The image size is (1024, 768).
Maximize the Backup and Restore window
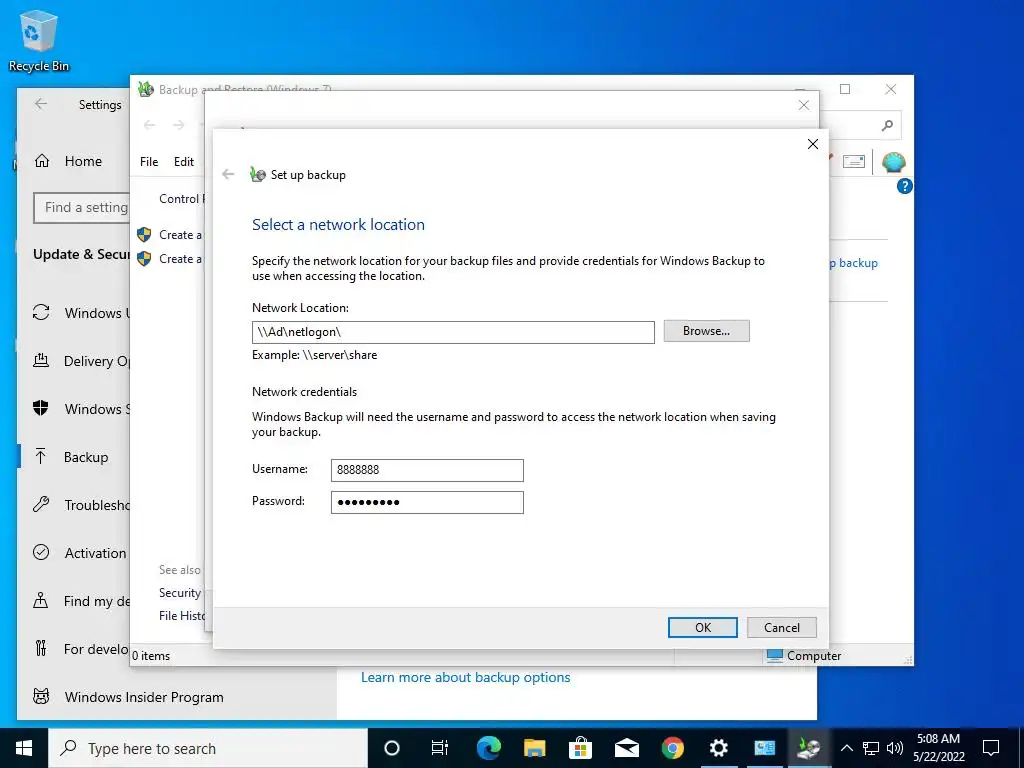(x=845, y=89)
